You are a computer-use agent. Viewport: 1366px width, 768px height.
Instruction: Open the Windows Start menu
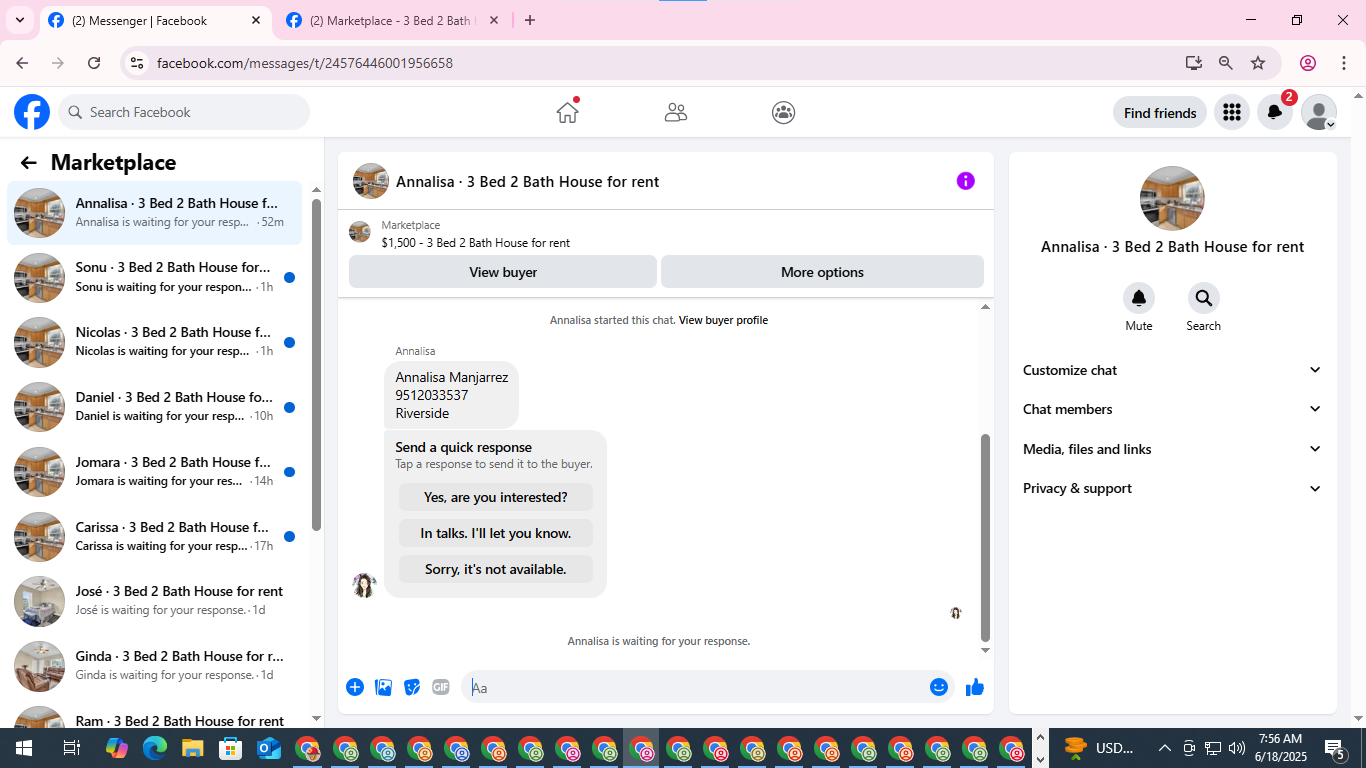[23, 748]
